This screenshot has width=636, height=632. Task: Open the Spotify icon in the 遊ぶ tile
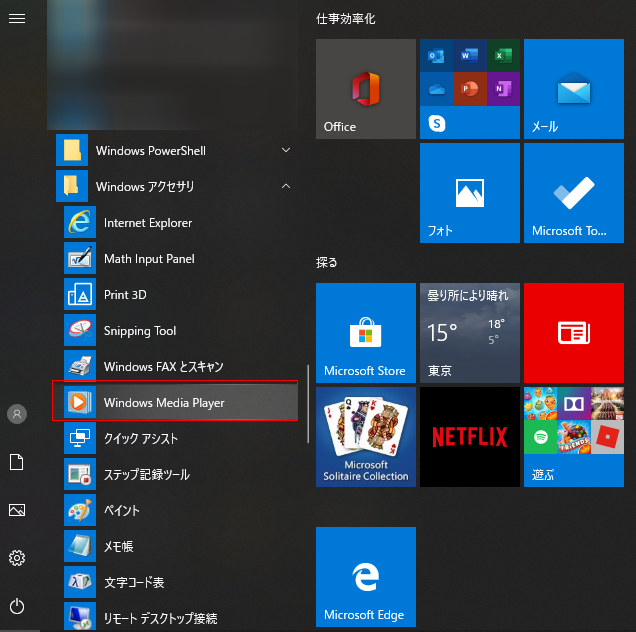point(541,437)
